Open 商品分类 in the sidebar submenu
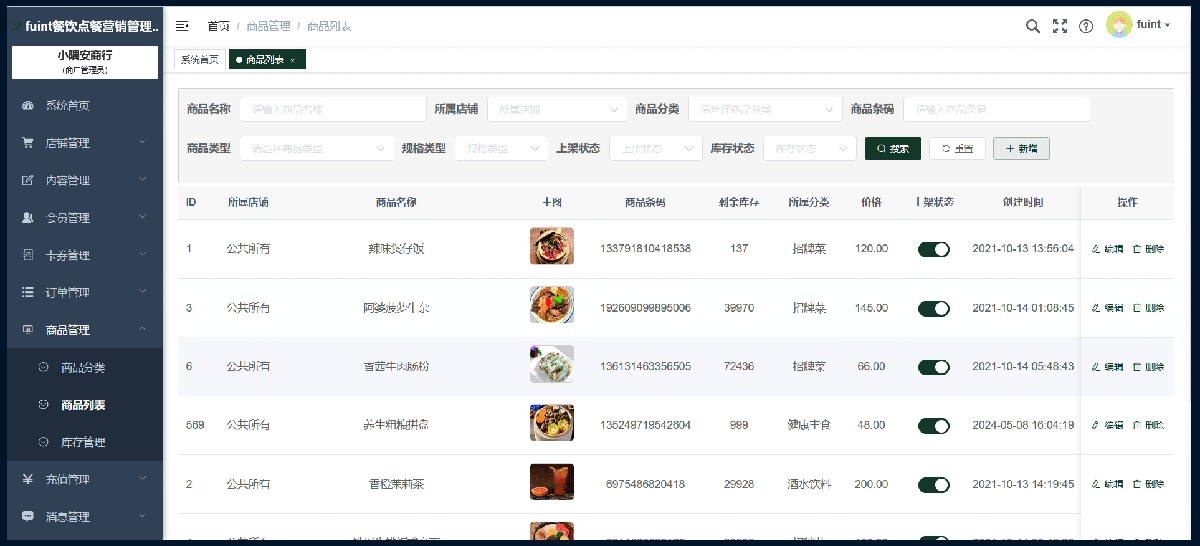 pos(83,367)
